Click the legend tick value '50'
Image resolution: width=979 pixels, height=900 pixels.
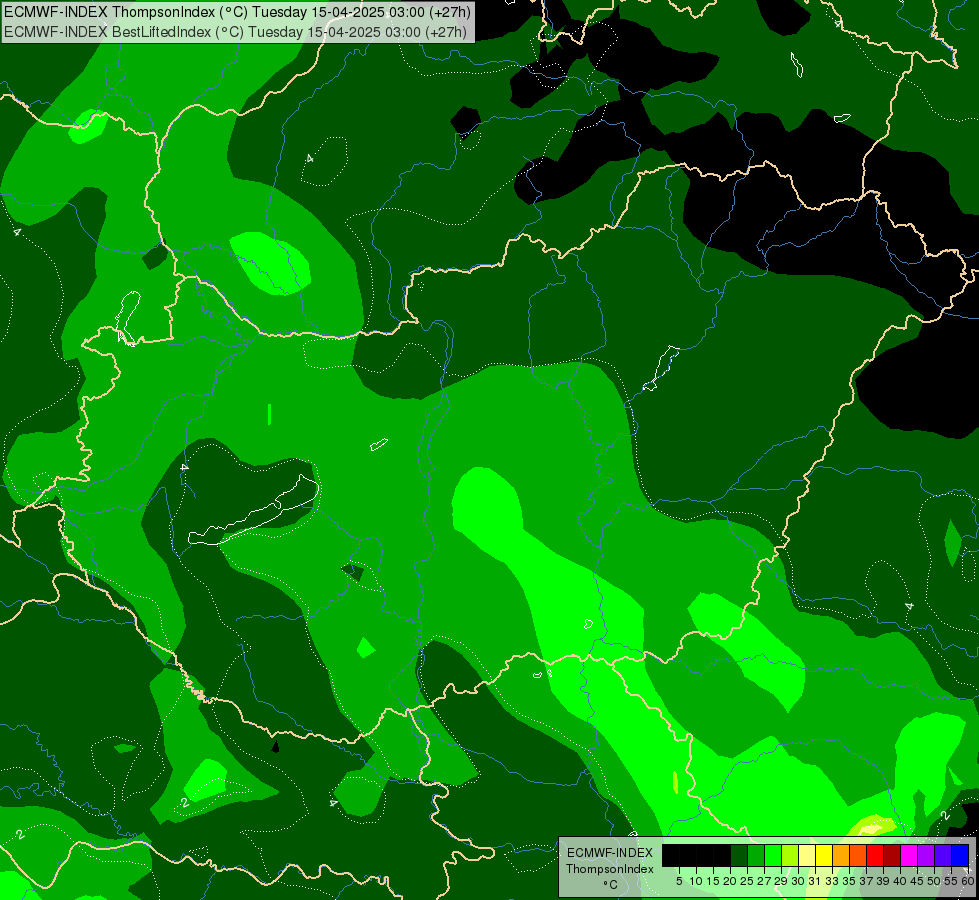934,881
